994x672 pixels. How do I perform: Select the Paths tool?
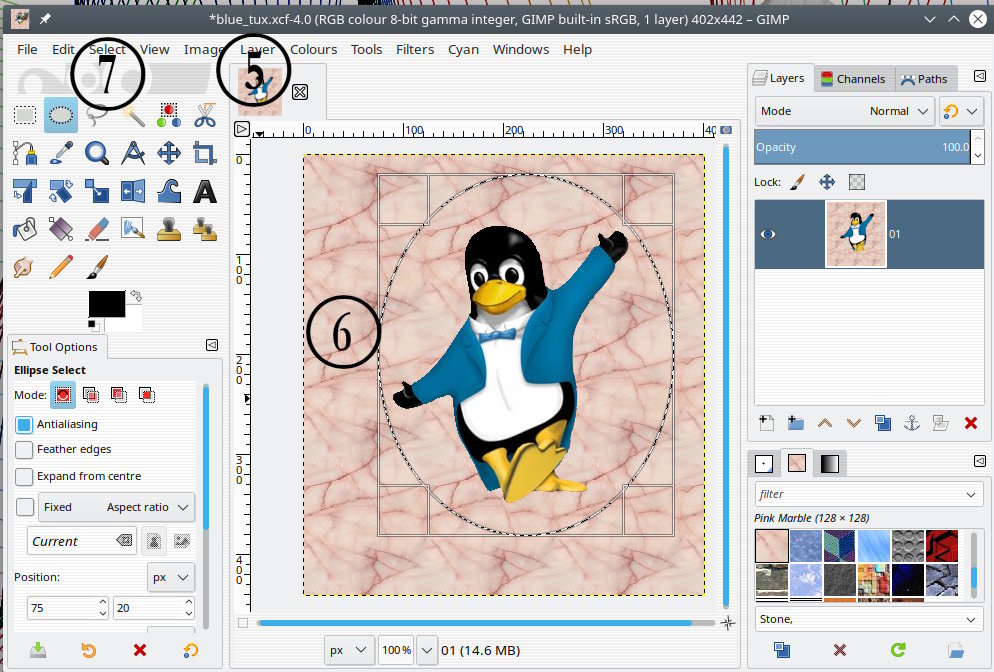25,153
